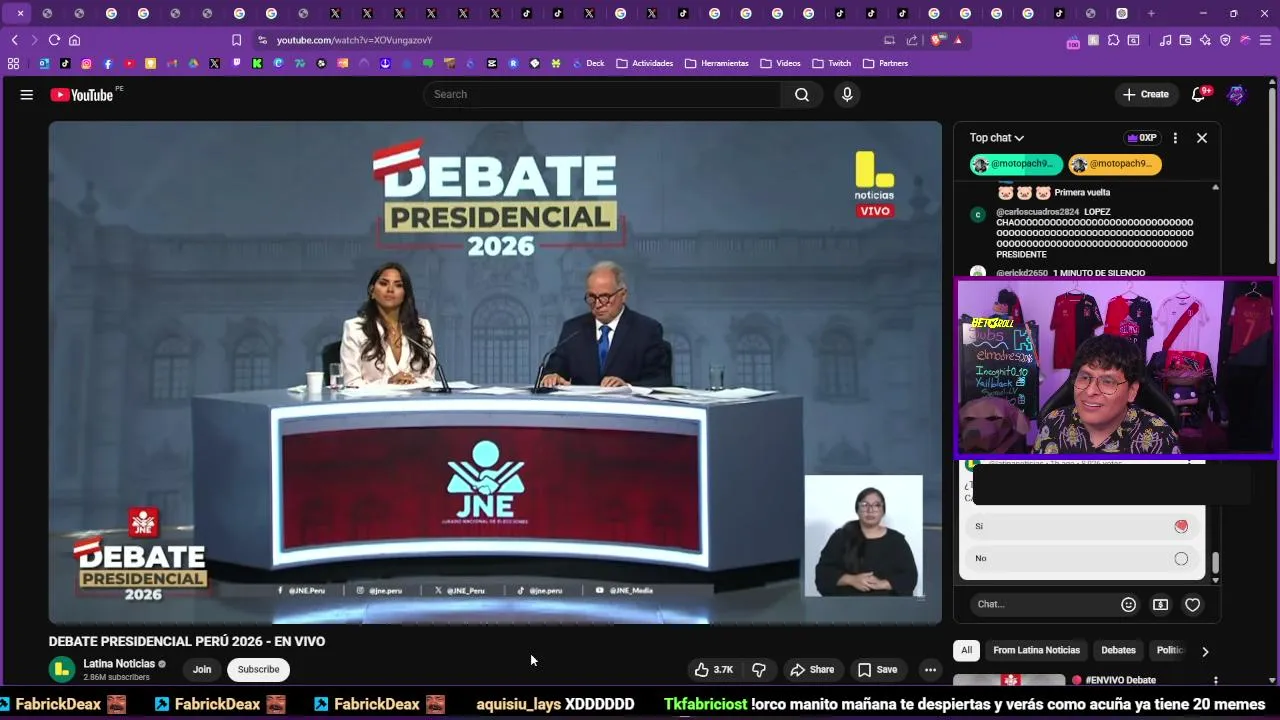Viewport: 1280px width, 720px height.
Task: Expand the Top chat dropdown
Action: click(x=997, y=138)
